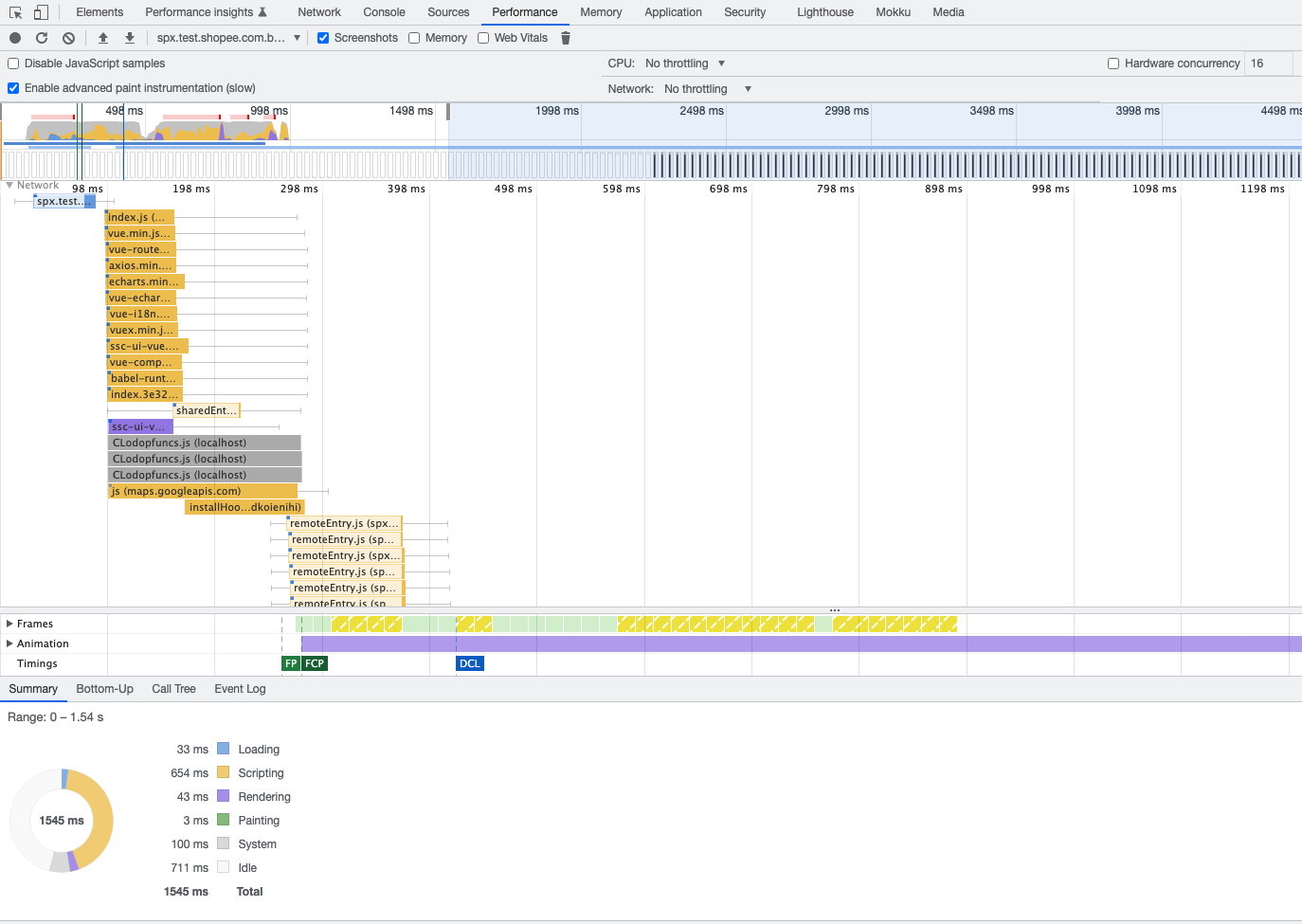This screenshot has width=1302, height=924.
Task: Click the FCP timing marker
Action: point(315,663)
